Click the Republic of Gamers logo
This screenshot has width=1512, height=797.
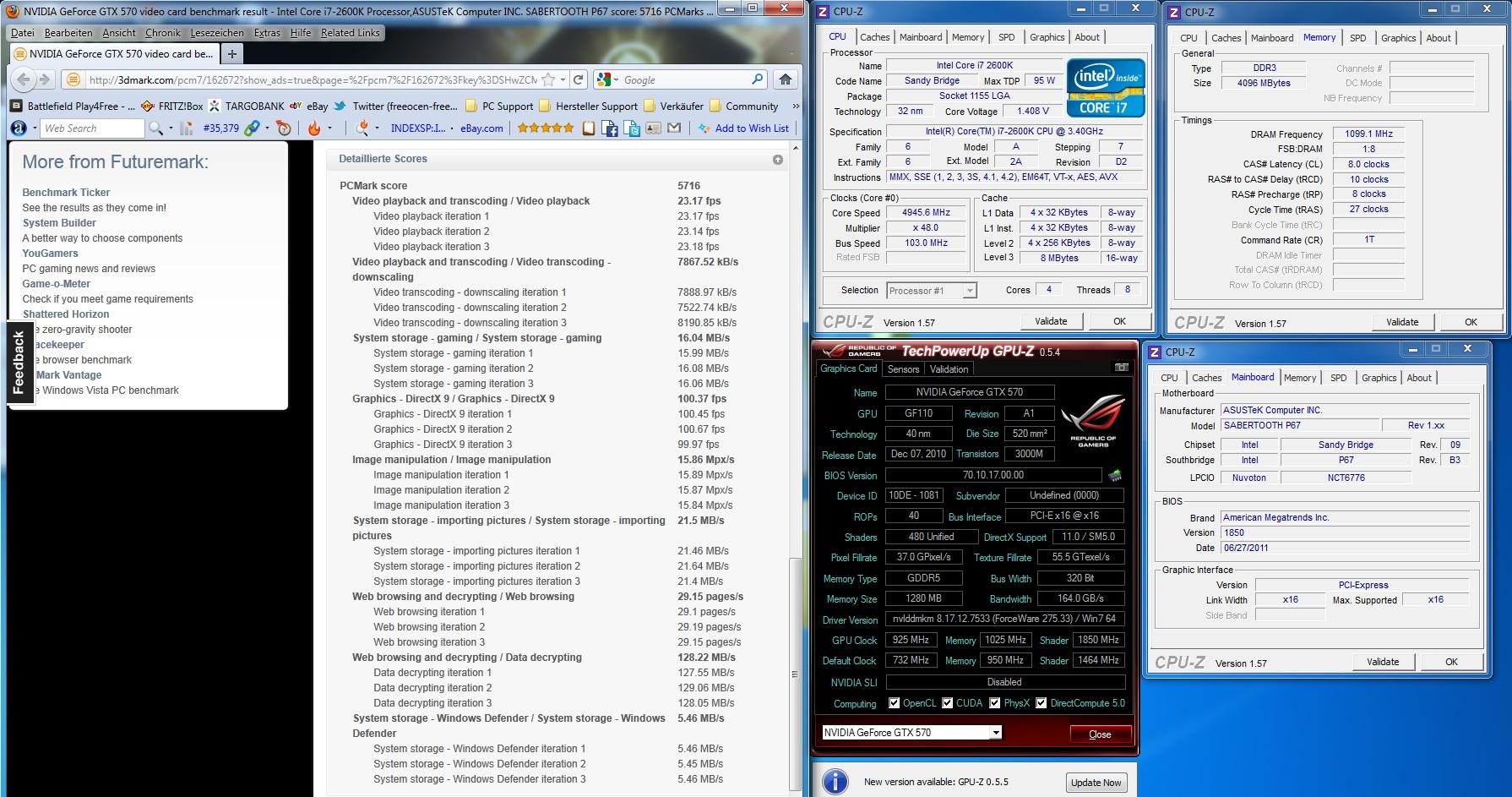click(1092, 420)
